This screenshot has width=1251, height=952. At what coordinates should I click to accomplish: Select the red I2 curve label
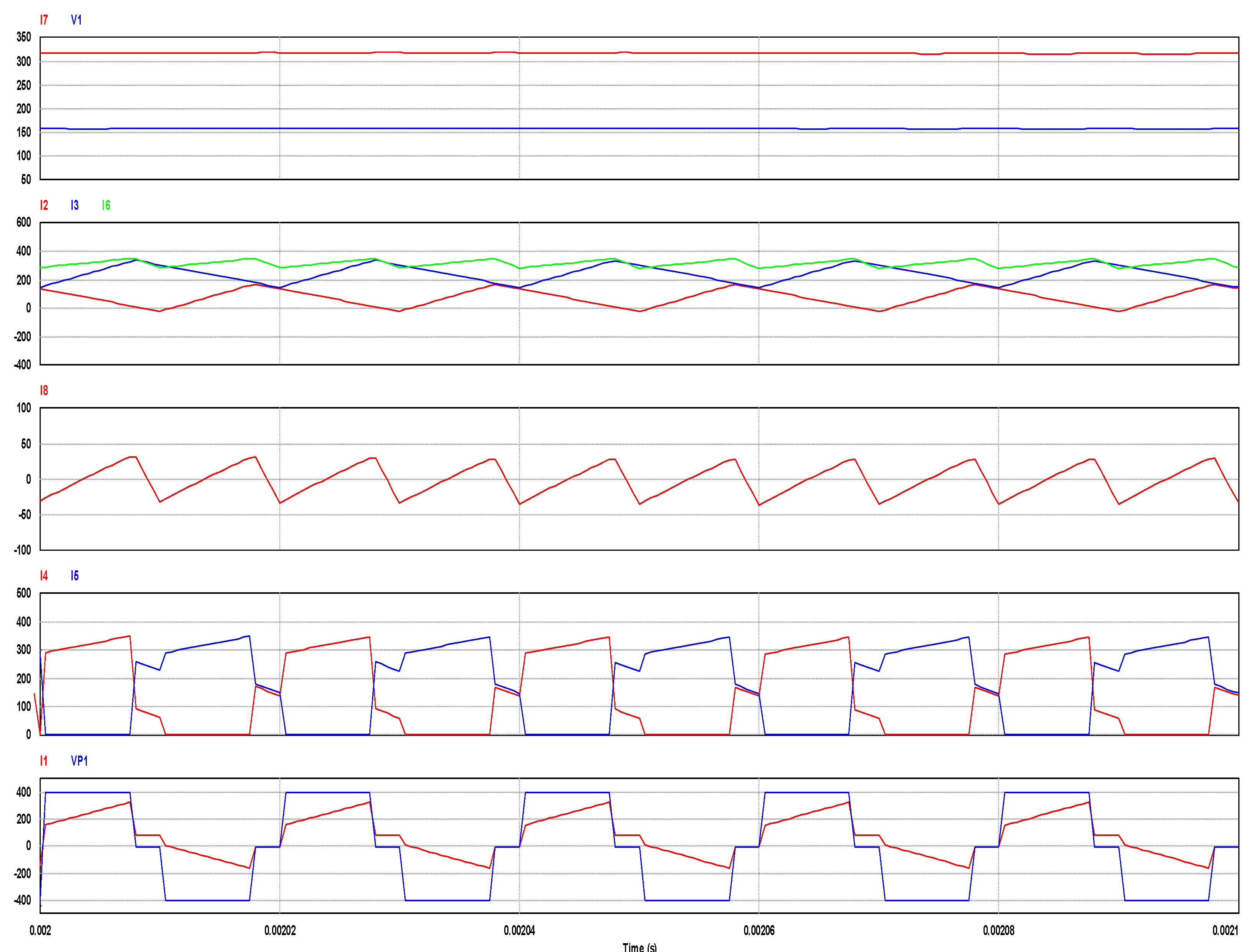[x=44, y=205]
